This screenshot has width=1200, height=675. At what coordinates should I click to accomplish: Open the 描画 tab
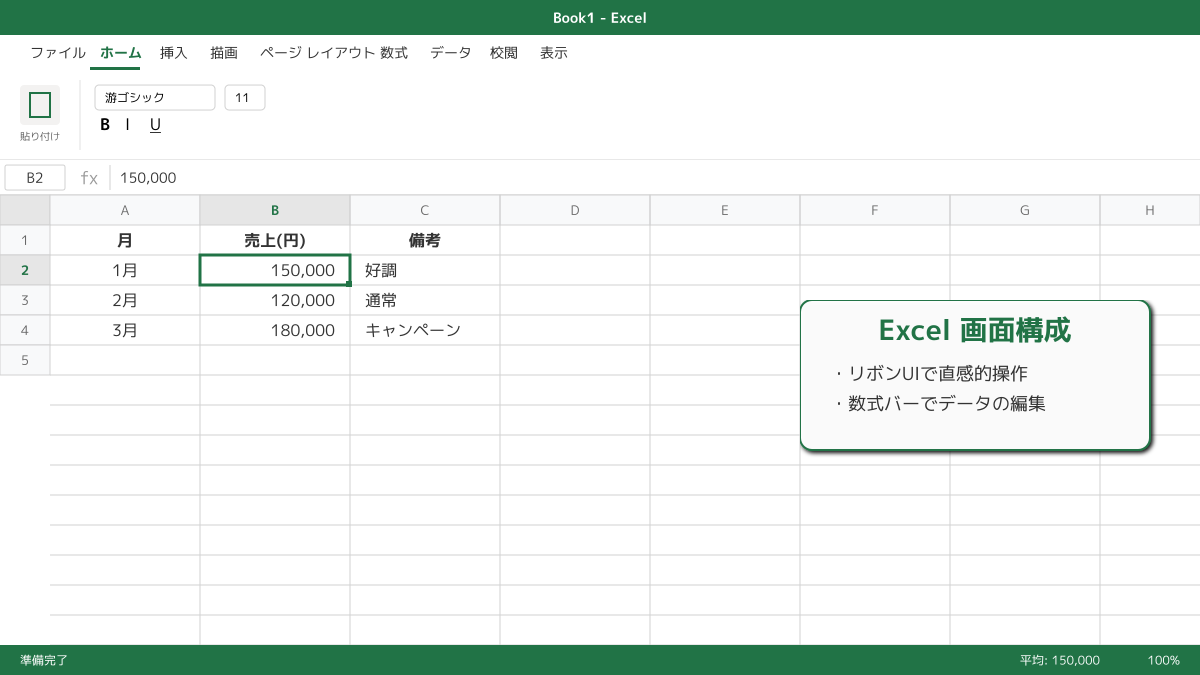[224, 53]
